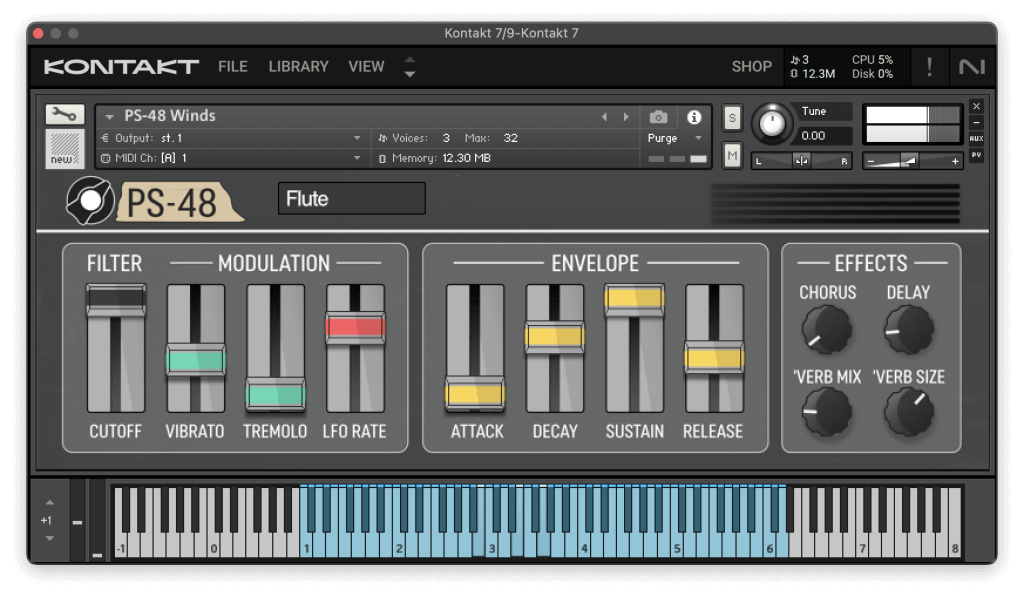Click the PV performance view button
This screenshot has height=596, width=1024.
976,155
